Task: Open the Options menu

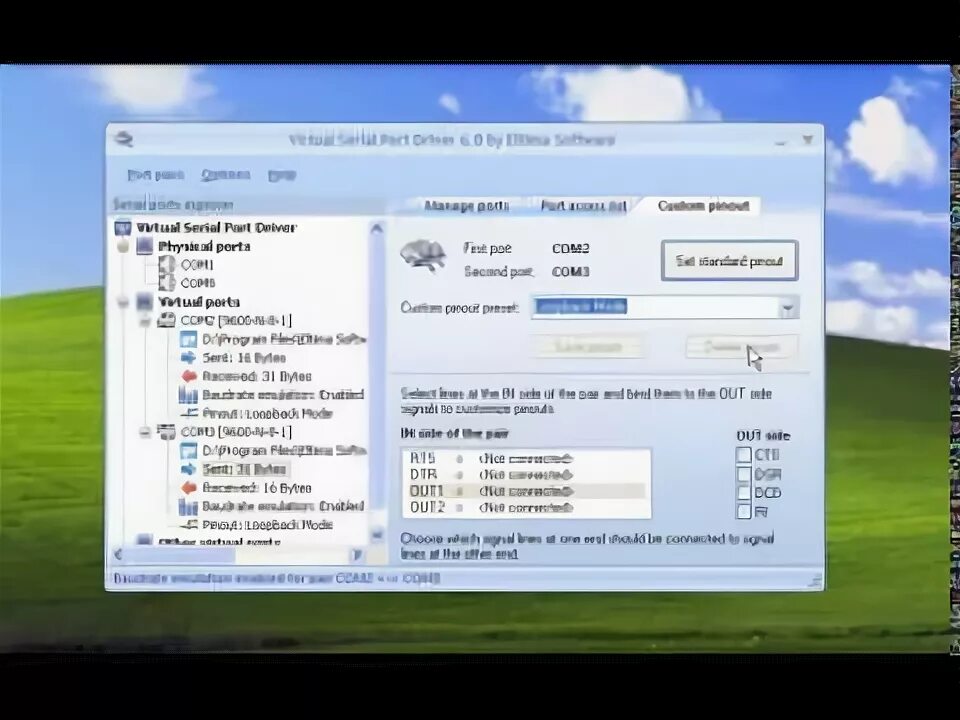Action: click(x=225, y=175)
